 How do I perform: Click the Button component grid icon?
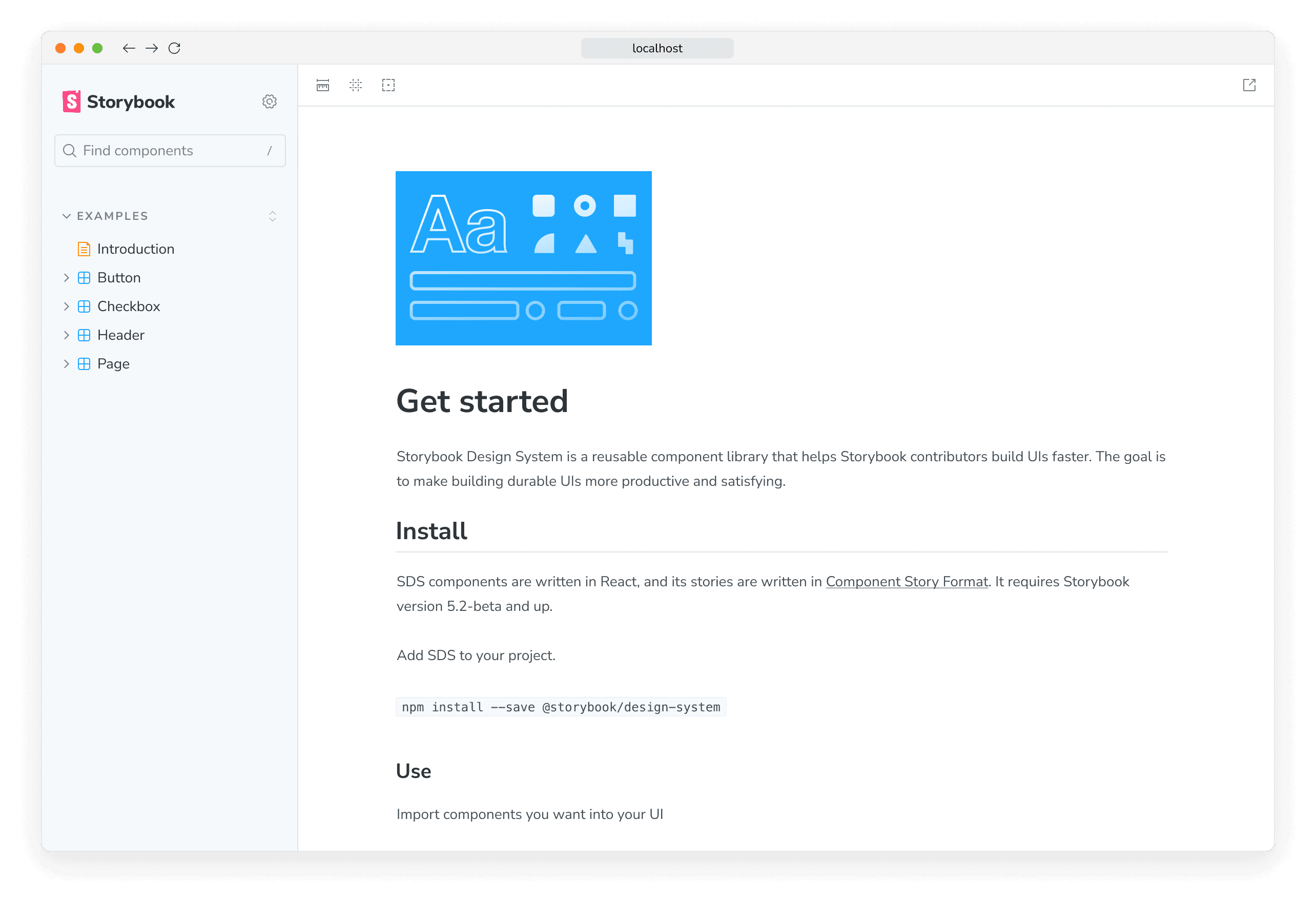point(85,277)
